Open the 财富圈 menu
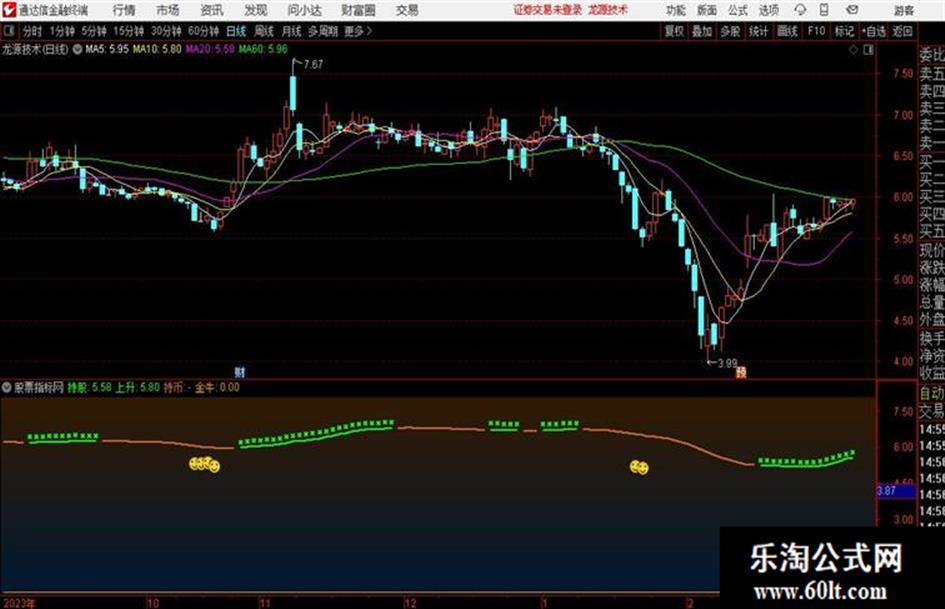Image resolution: width=945 pixels, height=609 pixels. click(x=358, y=10)
